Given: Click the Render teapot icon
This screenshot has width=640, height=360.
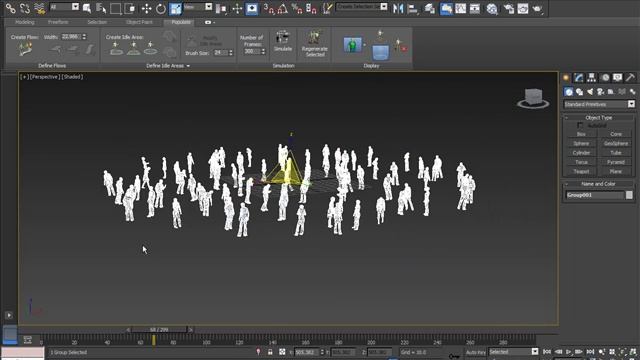Looking at the screenshot, I should (538, 8).
